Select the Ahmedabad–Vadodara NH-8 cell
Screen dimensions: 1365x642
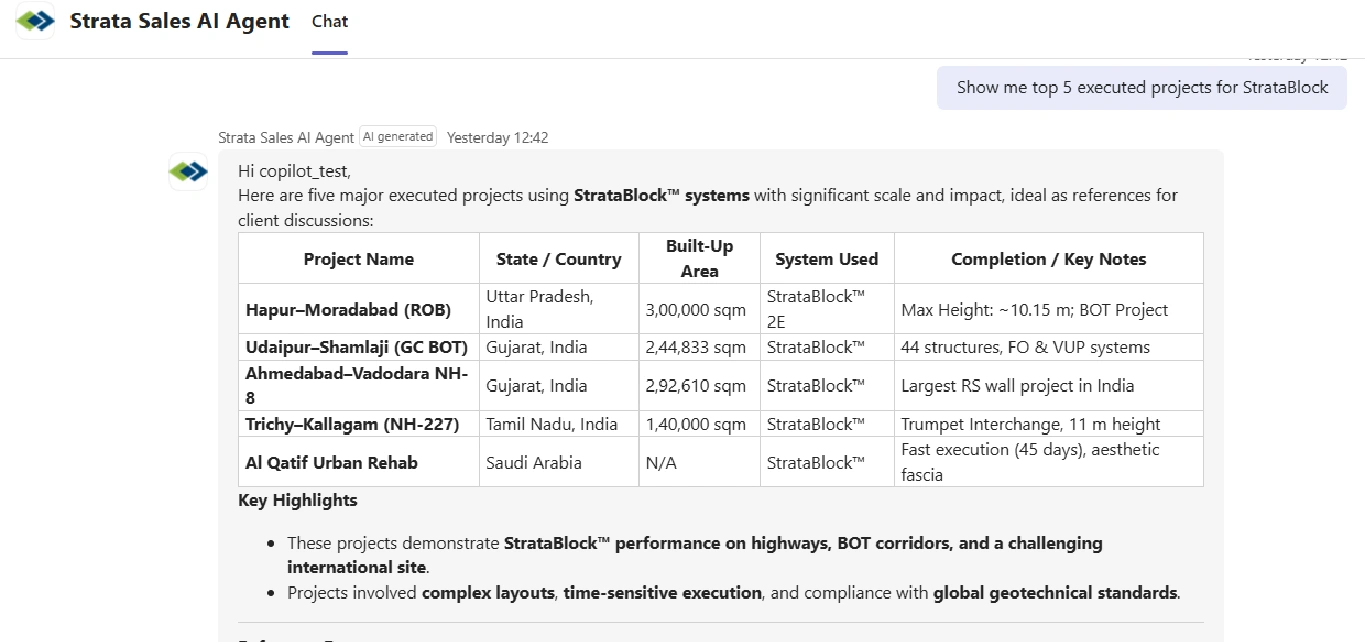(x=359, y=386)
